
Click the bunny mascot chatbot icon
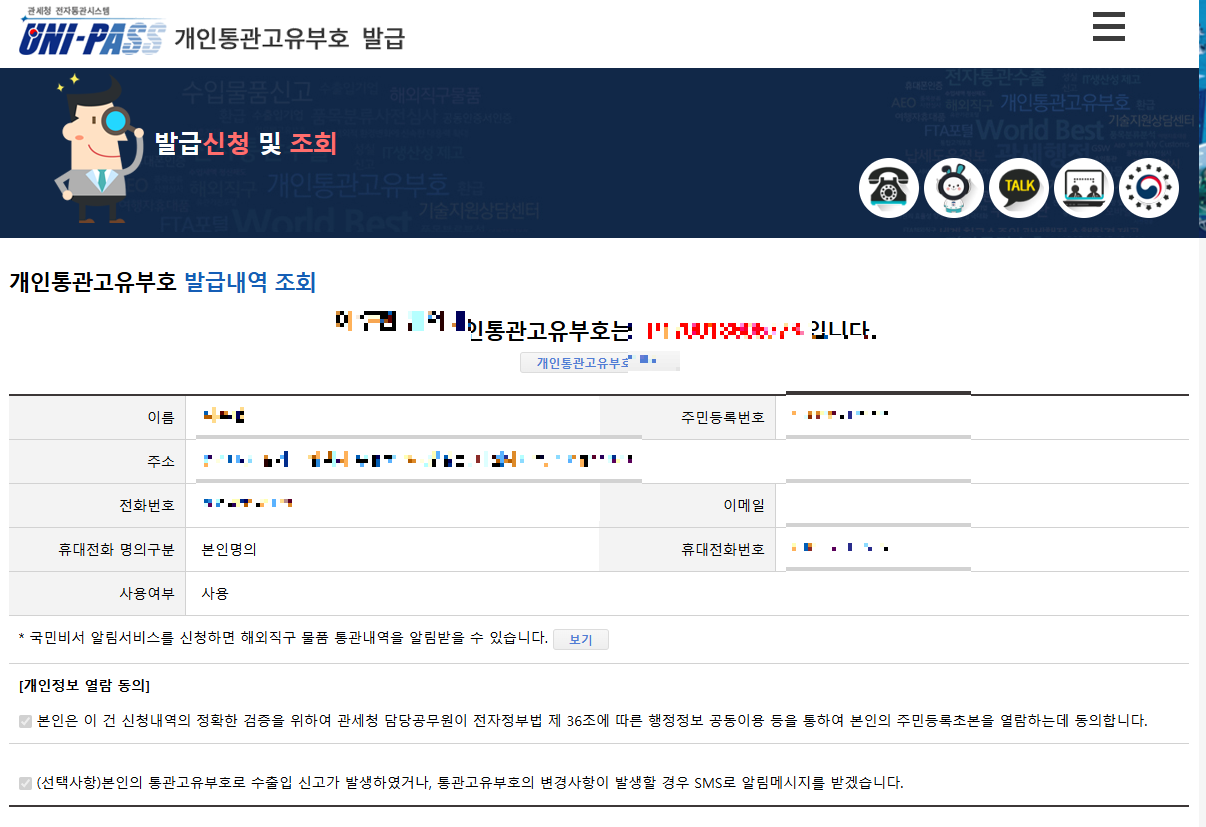pos(954,188)
